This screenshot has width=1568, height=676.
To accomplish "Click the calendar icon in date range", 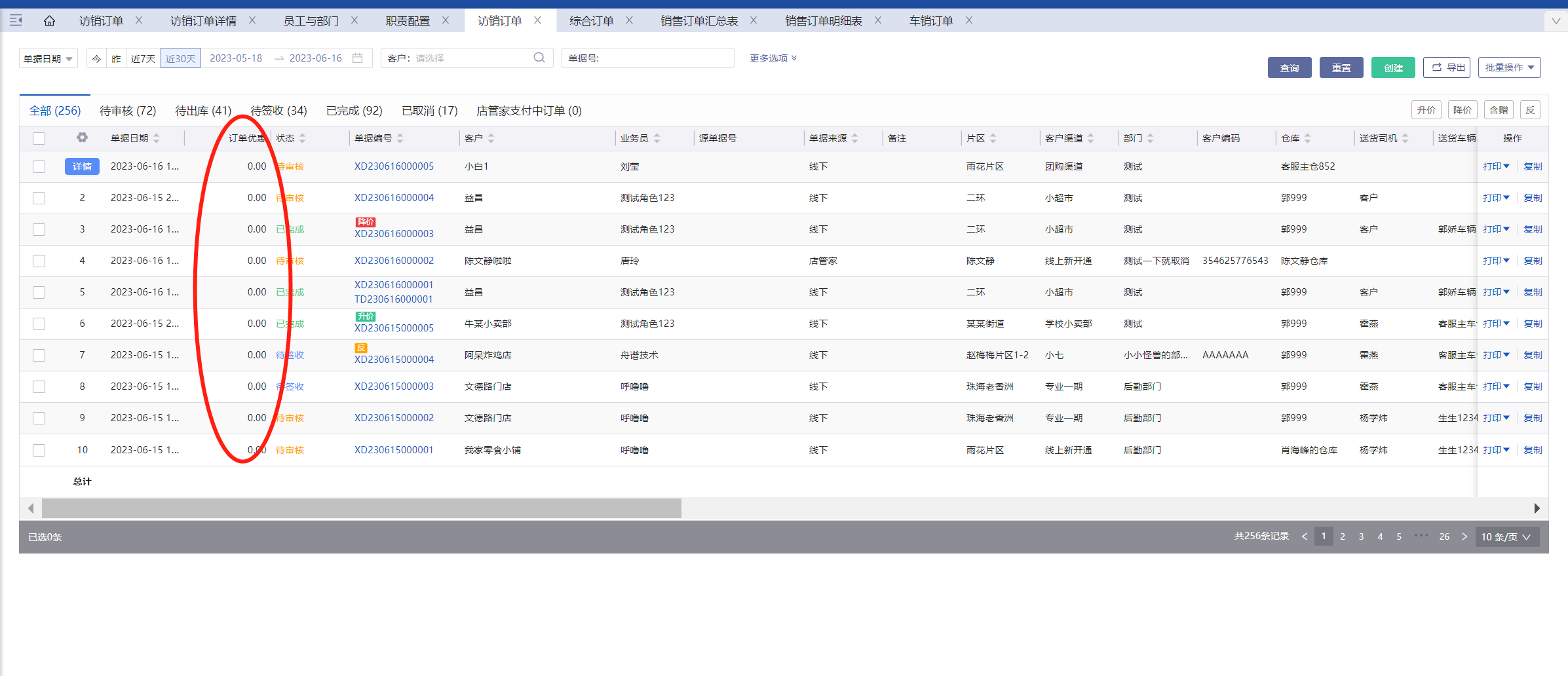I will click(x=358, y=58).
